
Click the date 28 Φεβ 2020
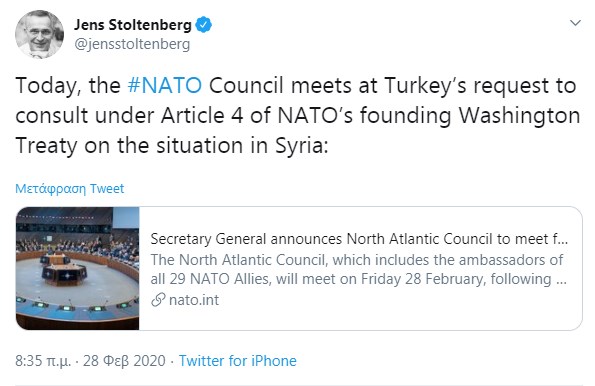pos(124,361)
